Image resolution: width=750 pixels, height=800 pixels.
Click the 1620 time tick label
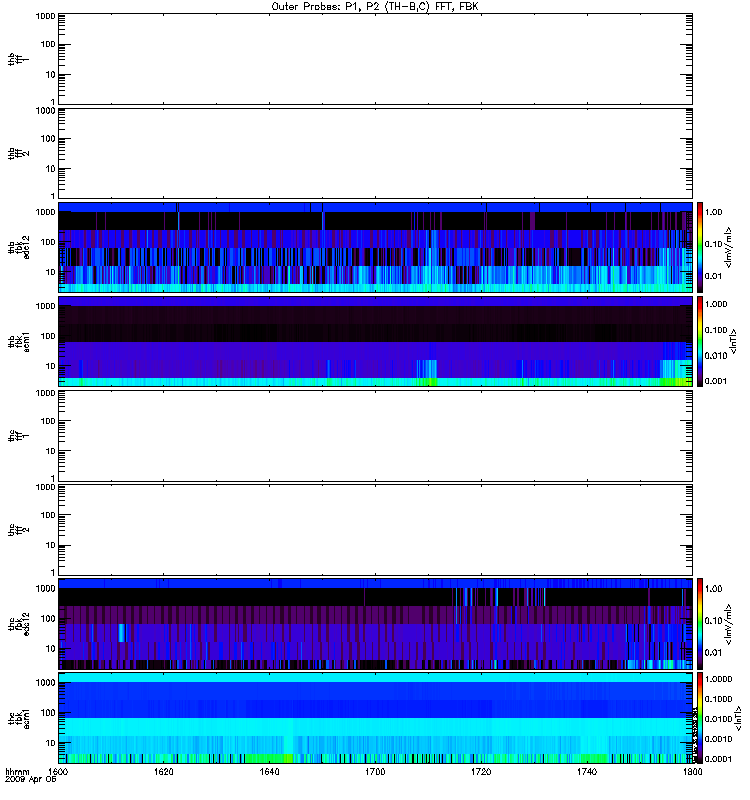point(163,772)
